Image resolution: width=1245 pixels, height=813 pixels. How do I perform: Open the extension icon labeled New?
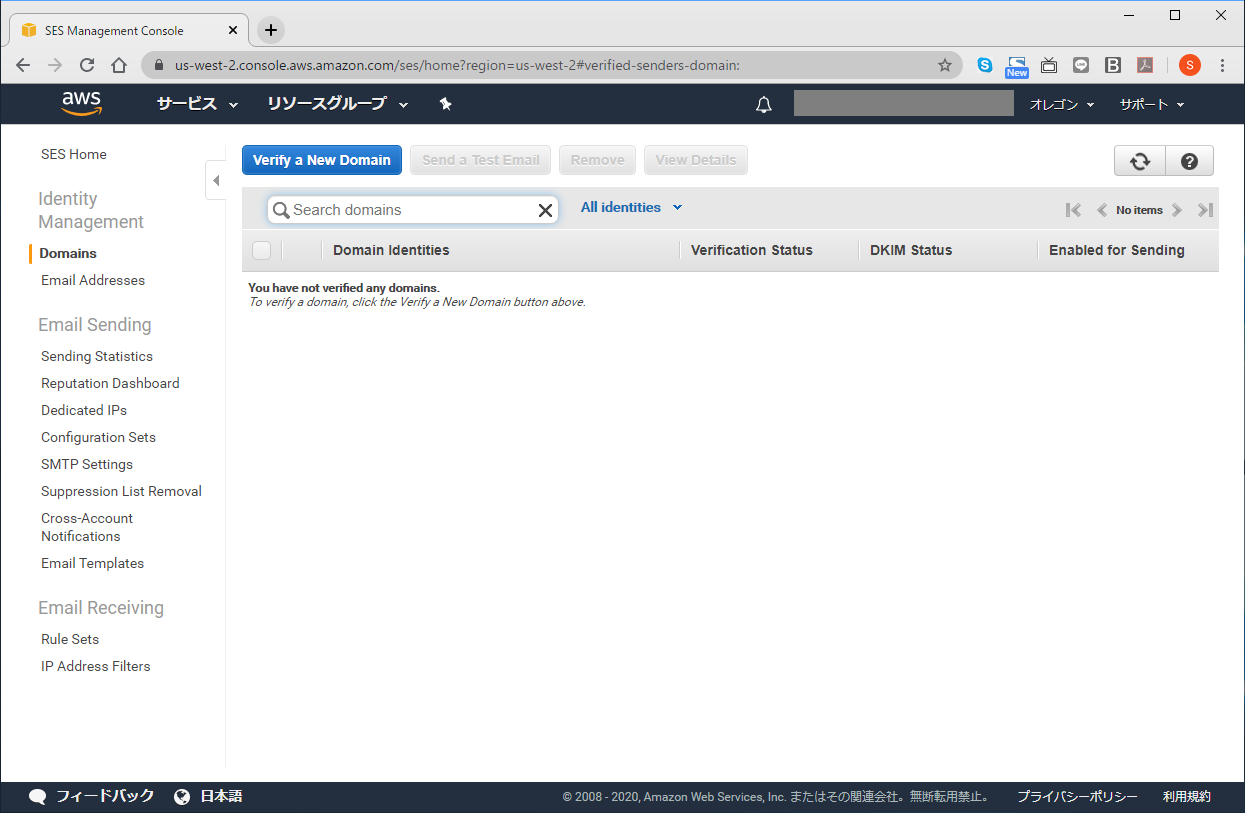(x=1017, y=66)
